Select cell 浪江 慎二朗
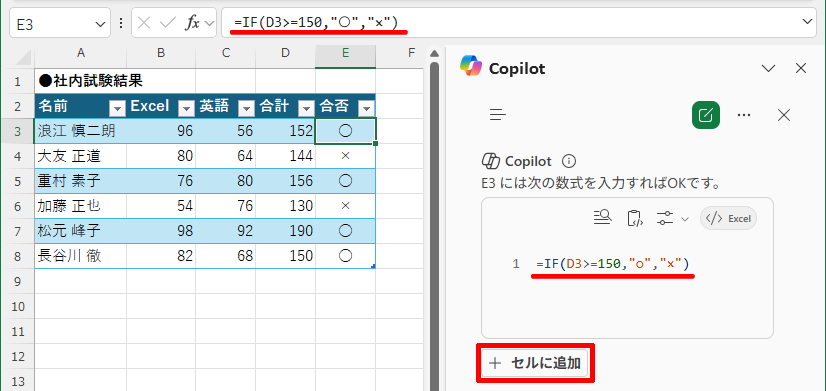Screen dimensions: 826x391 pos(81,131)
